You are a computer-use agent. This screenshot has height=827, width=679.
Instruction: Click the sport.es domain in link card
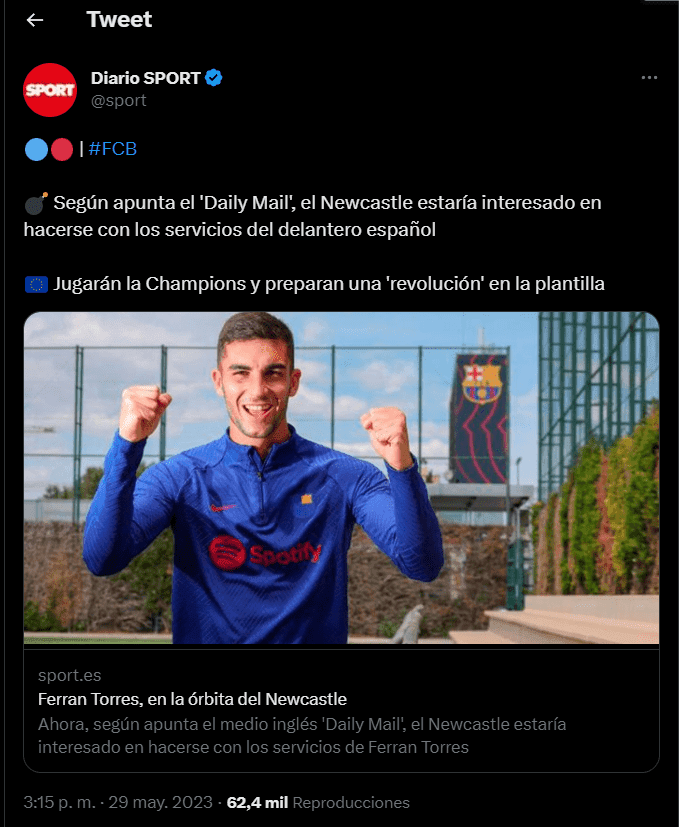[x=69, y=675]
